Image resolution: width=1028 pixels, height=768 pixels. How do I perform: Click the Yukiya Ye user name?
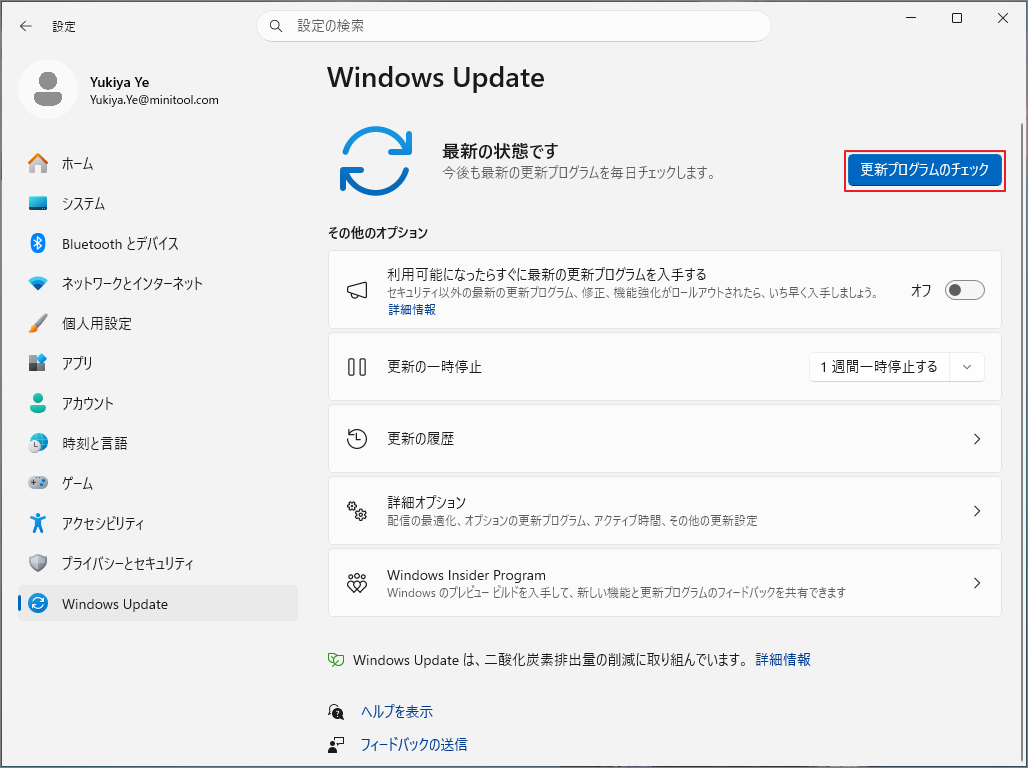coord(119,82)
